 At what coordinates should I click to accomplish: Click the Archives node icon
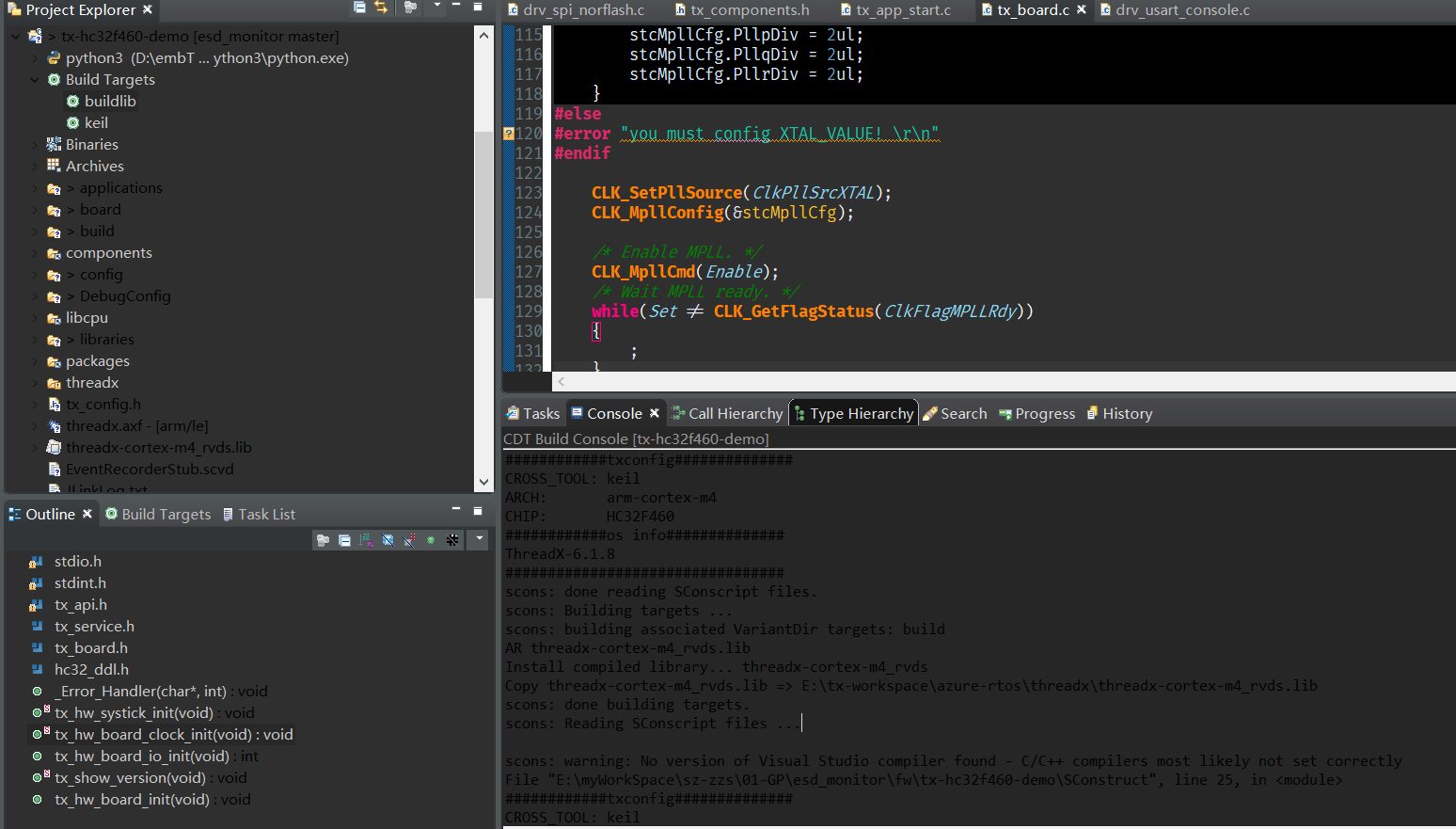pos(54,167)
